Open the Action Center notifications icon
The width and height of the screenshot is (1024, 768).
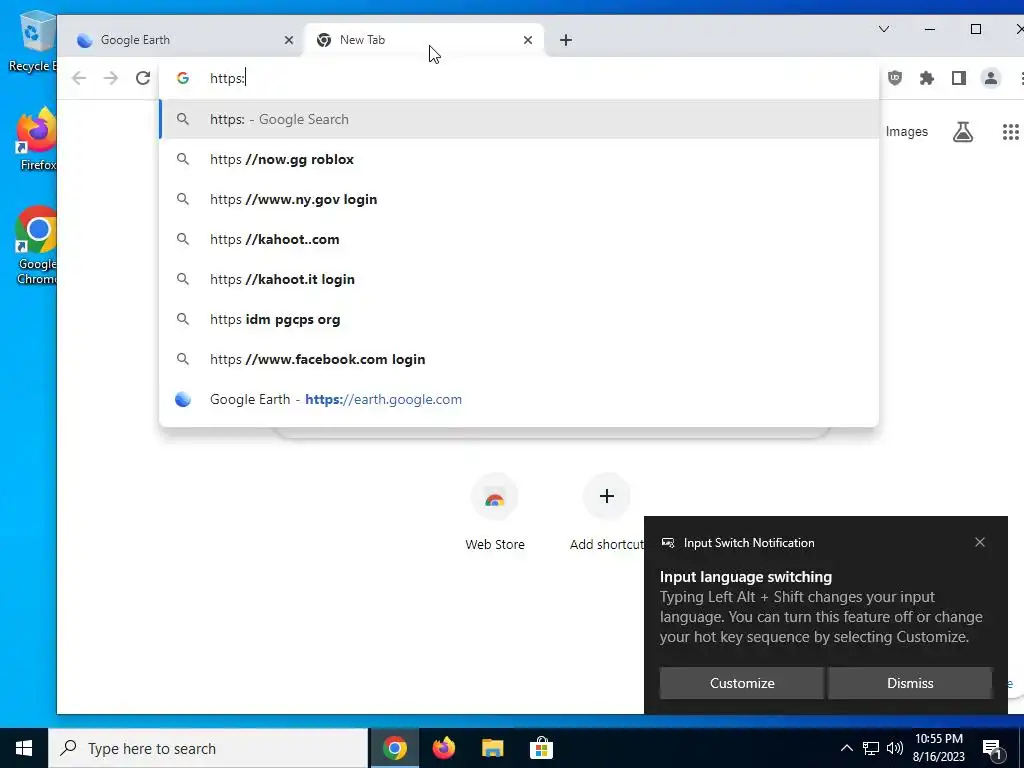click(x=993, y=748)
